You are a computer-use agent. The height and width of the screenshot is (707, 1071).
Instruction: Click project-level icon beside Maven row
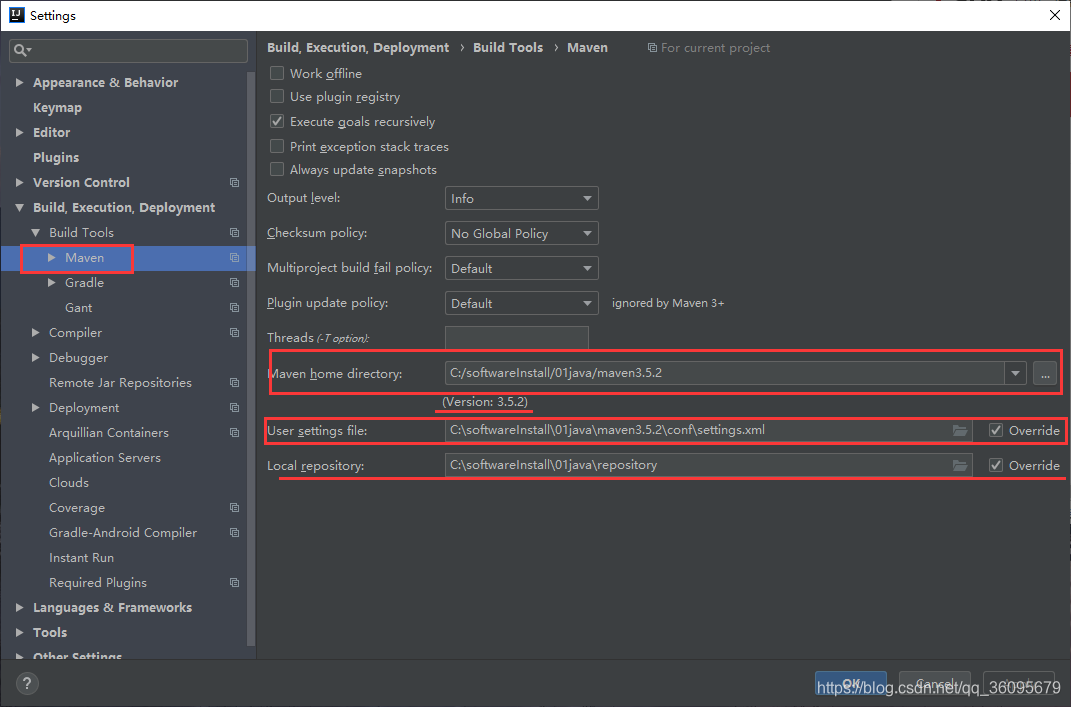click(x=234, y=258)
